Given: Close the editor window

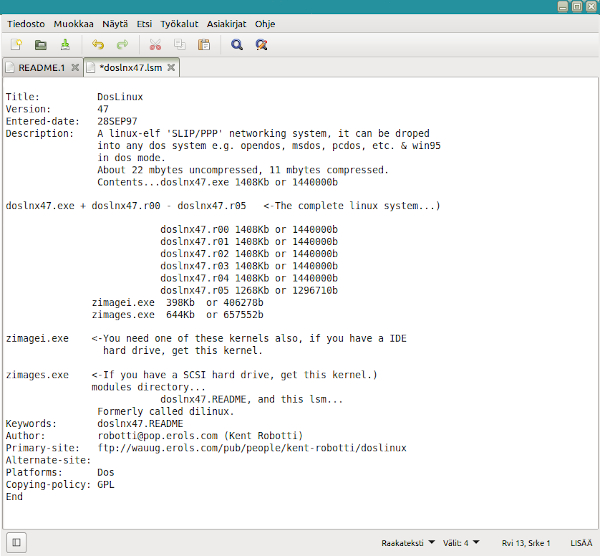Looking at the screenshot, I should (592, 7).
